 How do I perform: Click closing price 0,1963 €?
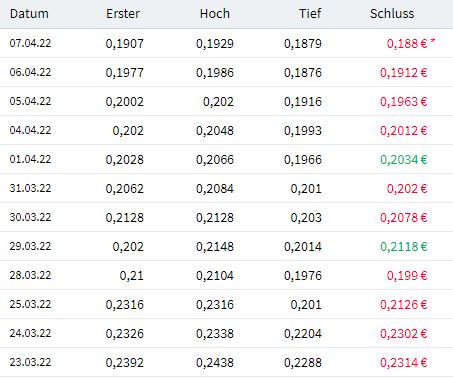(x=404, y=102)
